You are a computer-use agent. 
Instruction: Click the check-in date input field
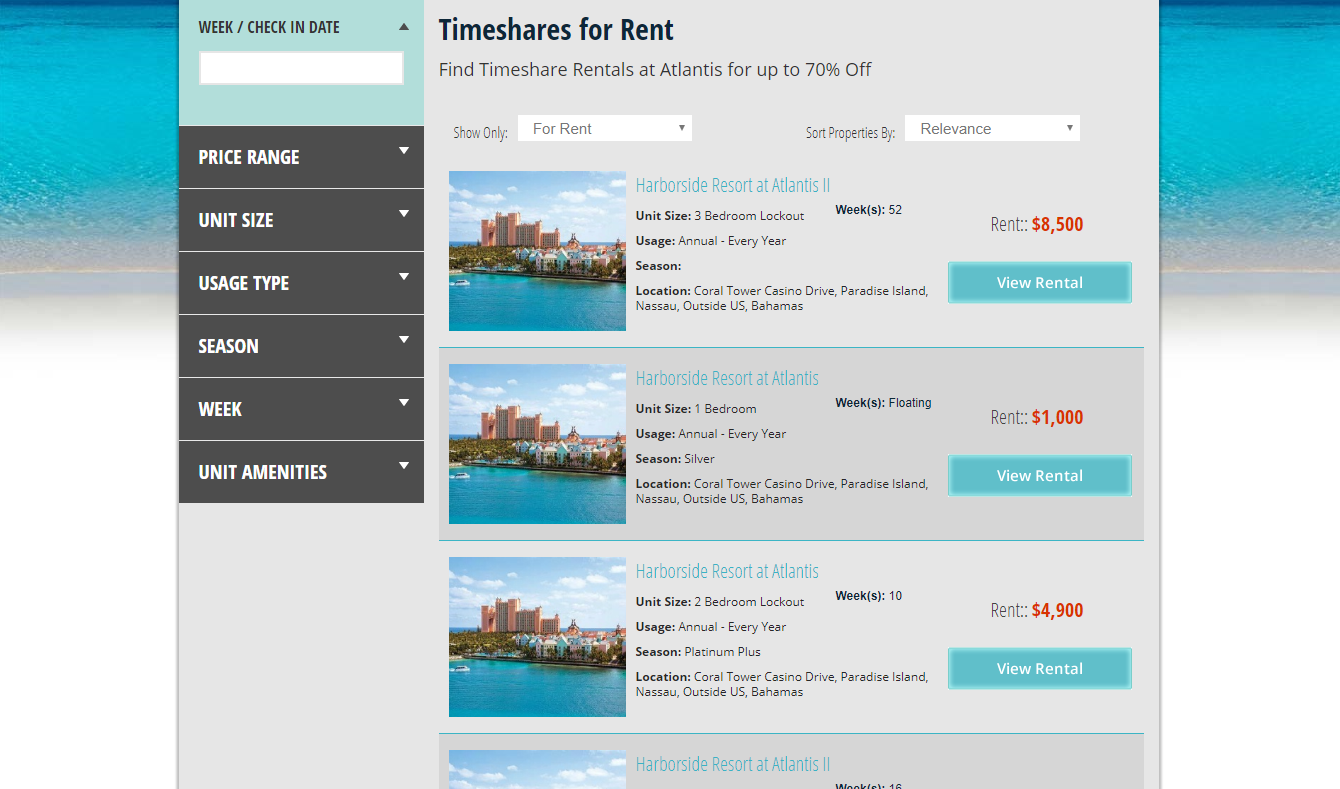coord(301,68)
